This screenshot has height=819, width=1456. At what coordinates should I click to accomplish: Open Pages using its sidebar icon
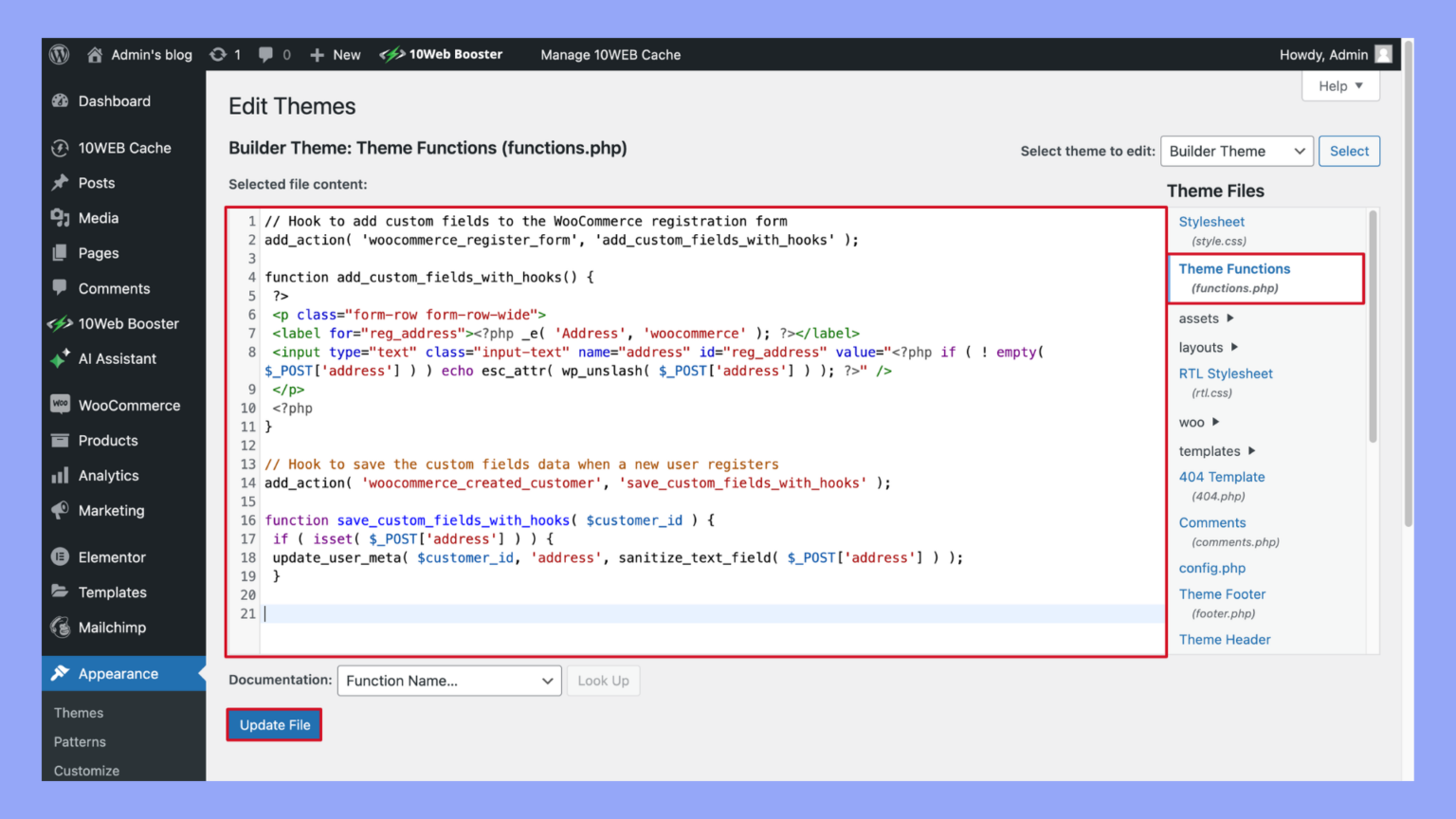tap(61, 252)
